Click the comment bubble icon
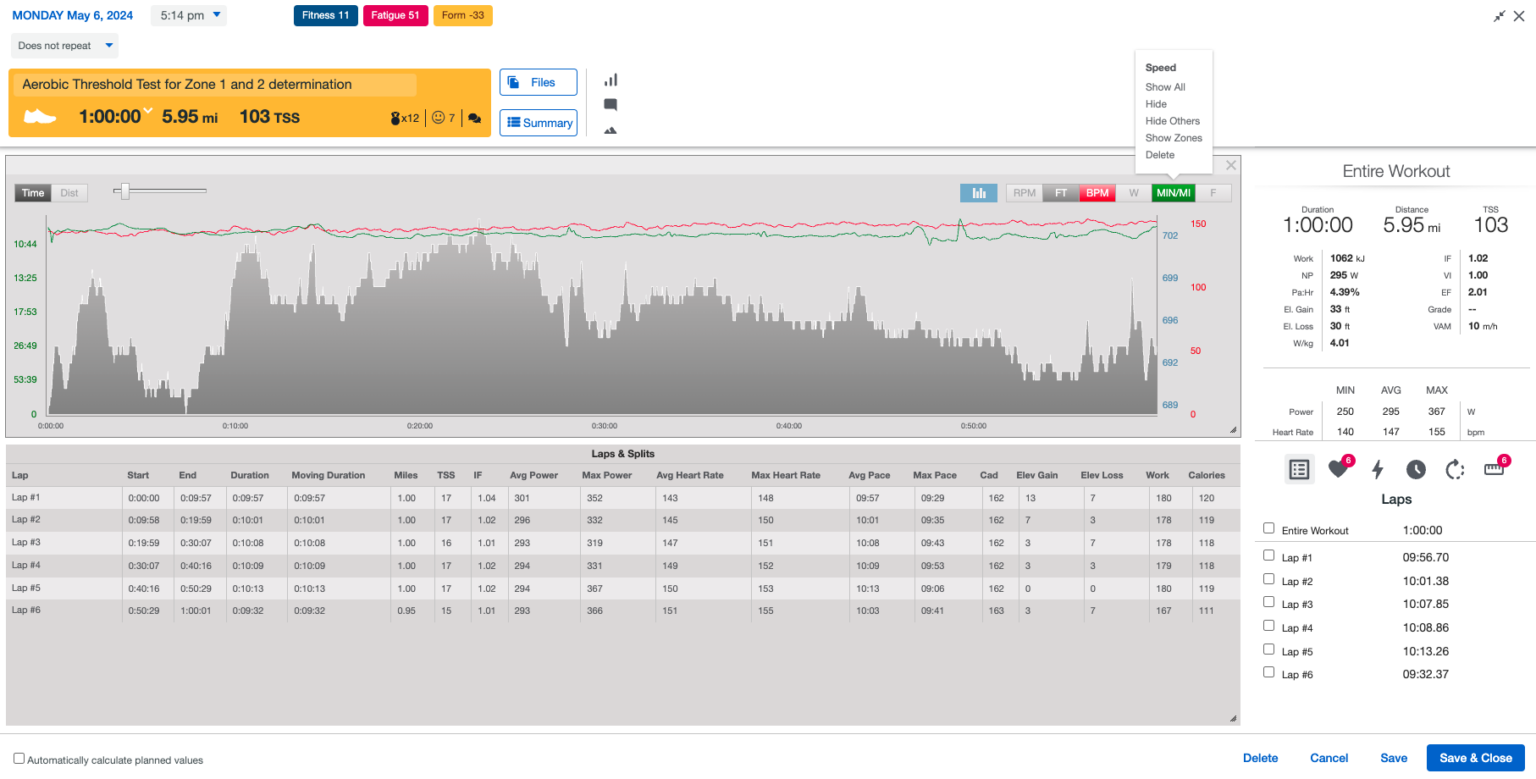The width and height of the screenshot is (1536, 779). (611, 104)
